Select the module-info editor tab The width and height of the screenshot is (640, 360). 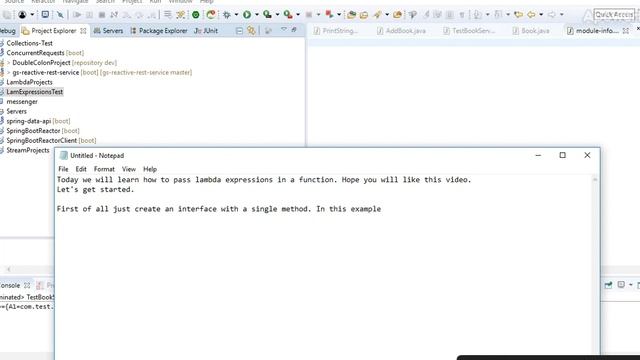(593, 31)
